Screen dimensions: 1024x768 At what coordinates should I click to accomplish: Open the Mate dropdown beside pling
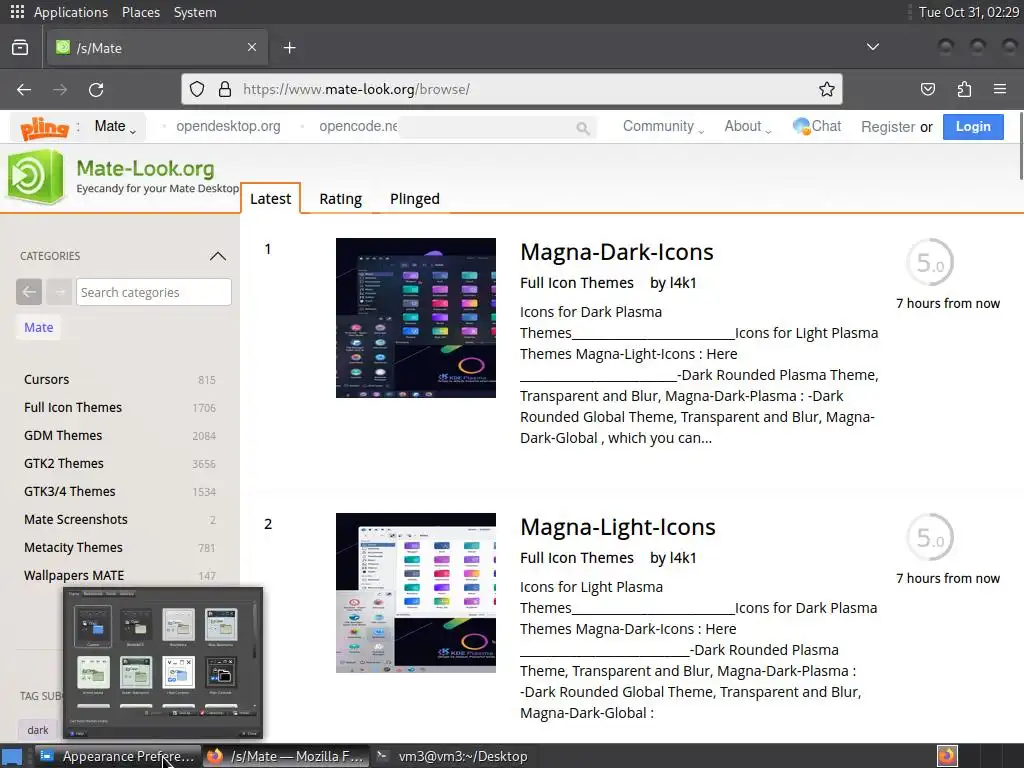[x=115, y=127]
